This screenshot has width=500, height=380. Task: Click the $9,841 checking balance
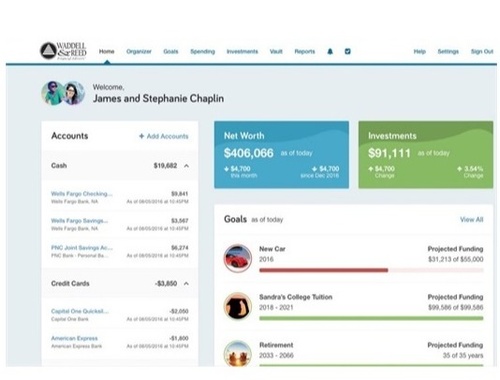(x=180, y=194)
